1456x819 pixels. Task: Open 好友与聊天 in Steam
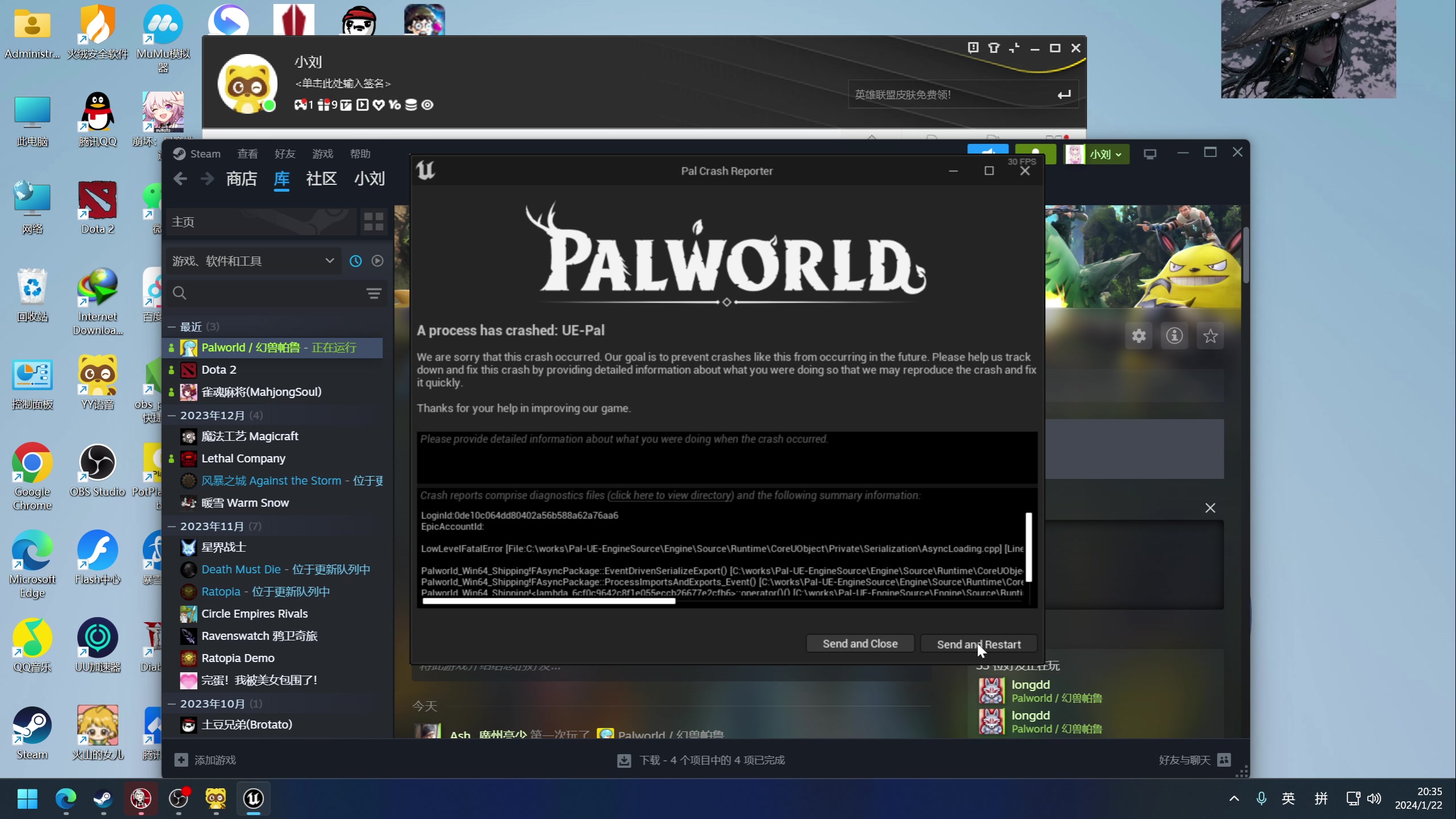1194,760
